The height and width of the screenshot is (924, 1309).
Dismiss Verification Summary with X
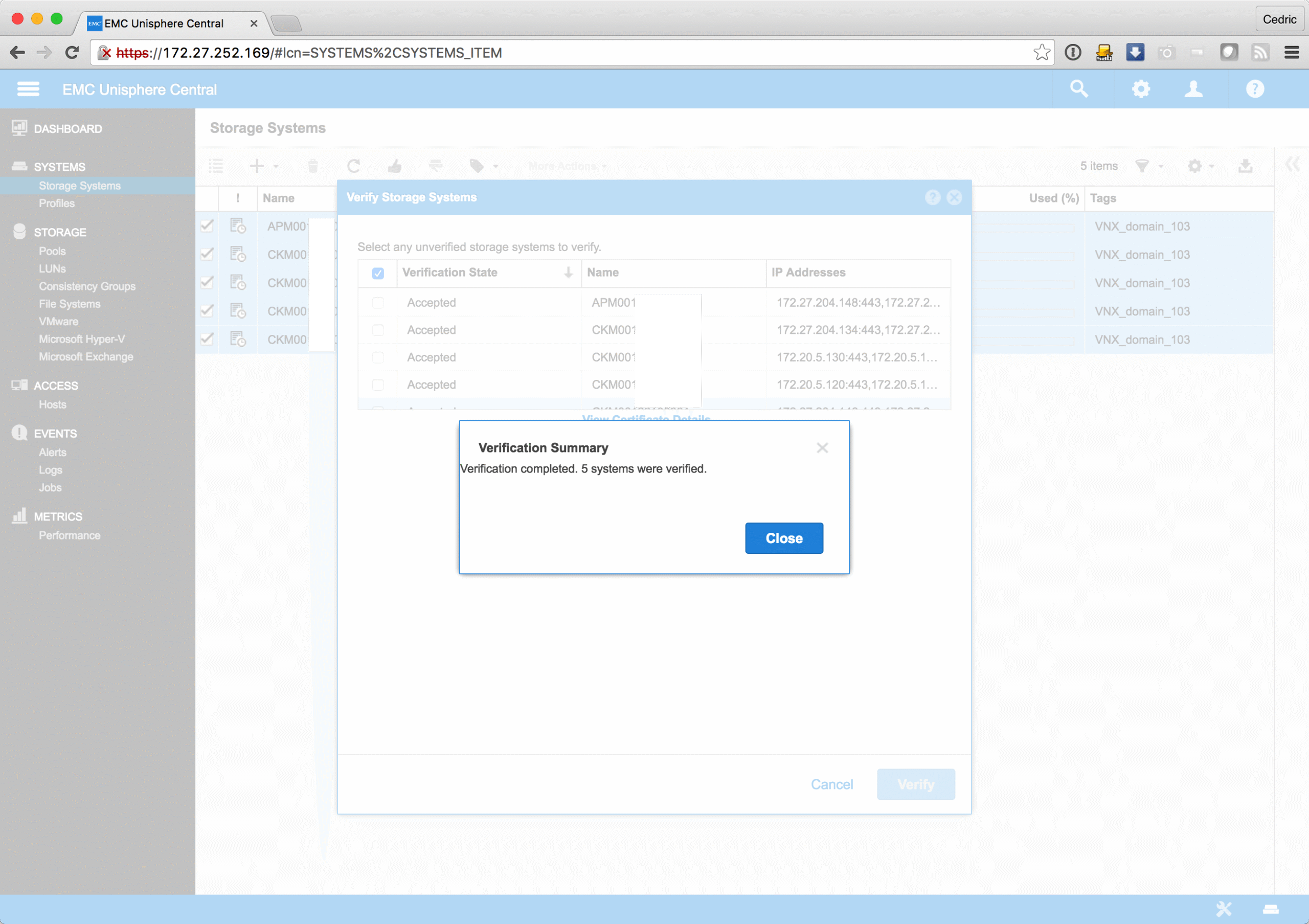tap(822, 448)
